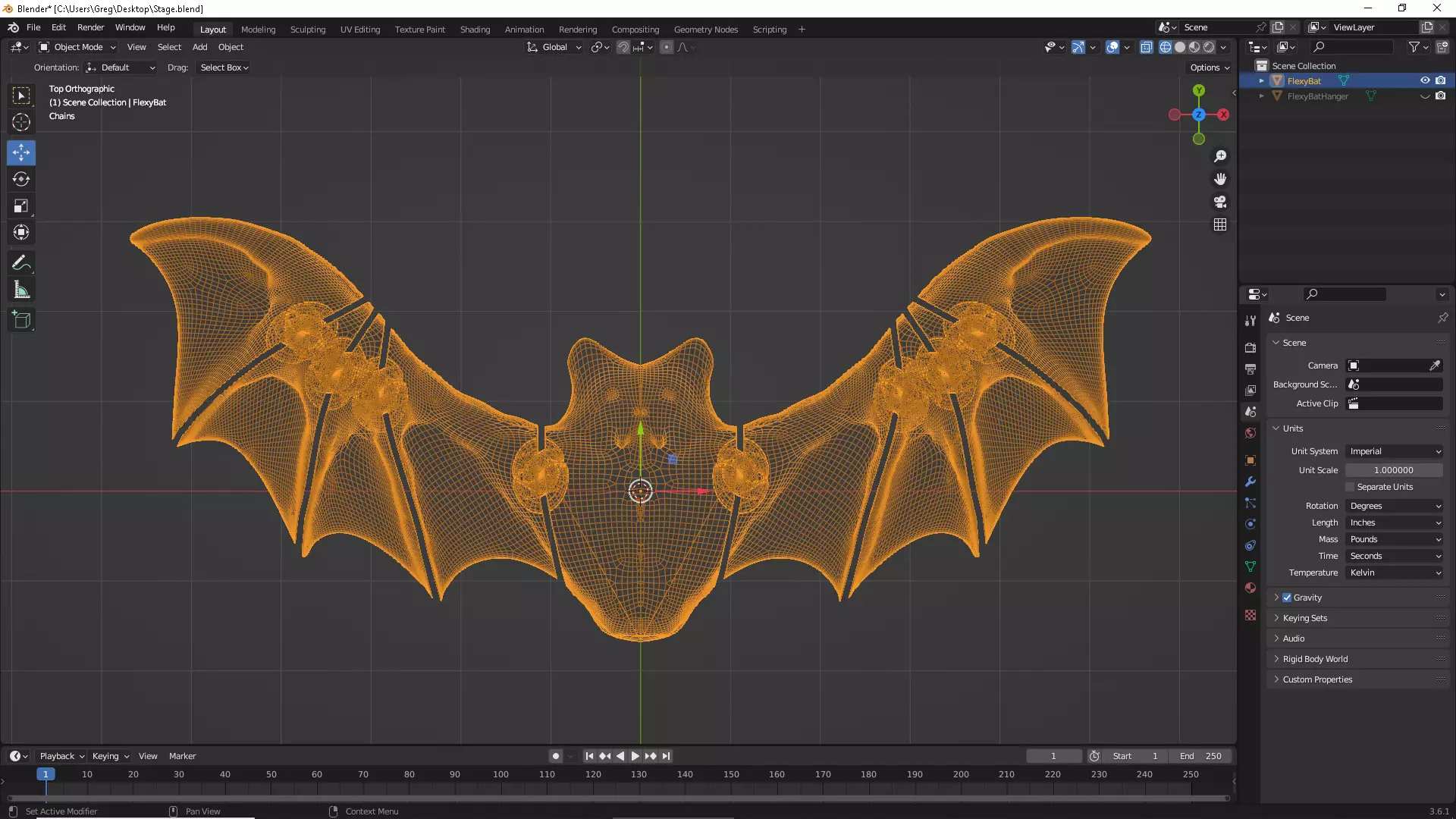Select the Annotate tool
This screenshot has height=819, width=1456.
pyautogui.click(x=21, y=263)
